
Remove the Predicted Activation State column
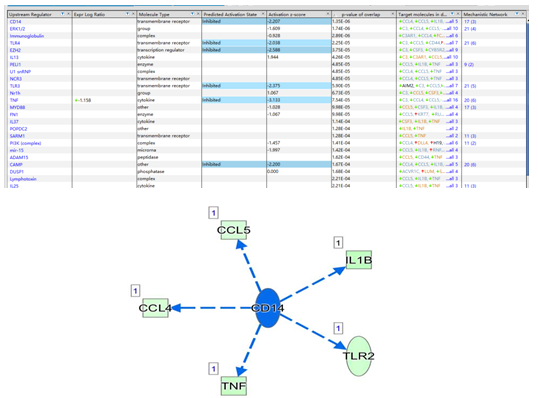click(263, 14)
